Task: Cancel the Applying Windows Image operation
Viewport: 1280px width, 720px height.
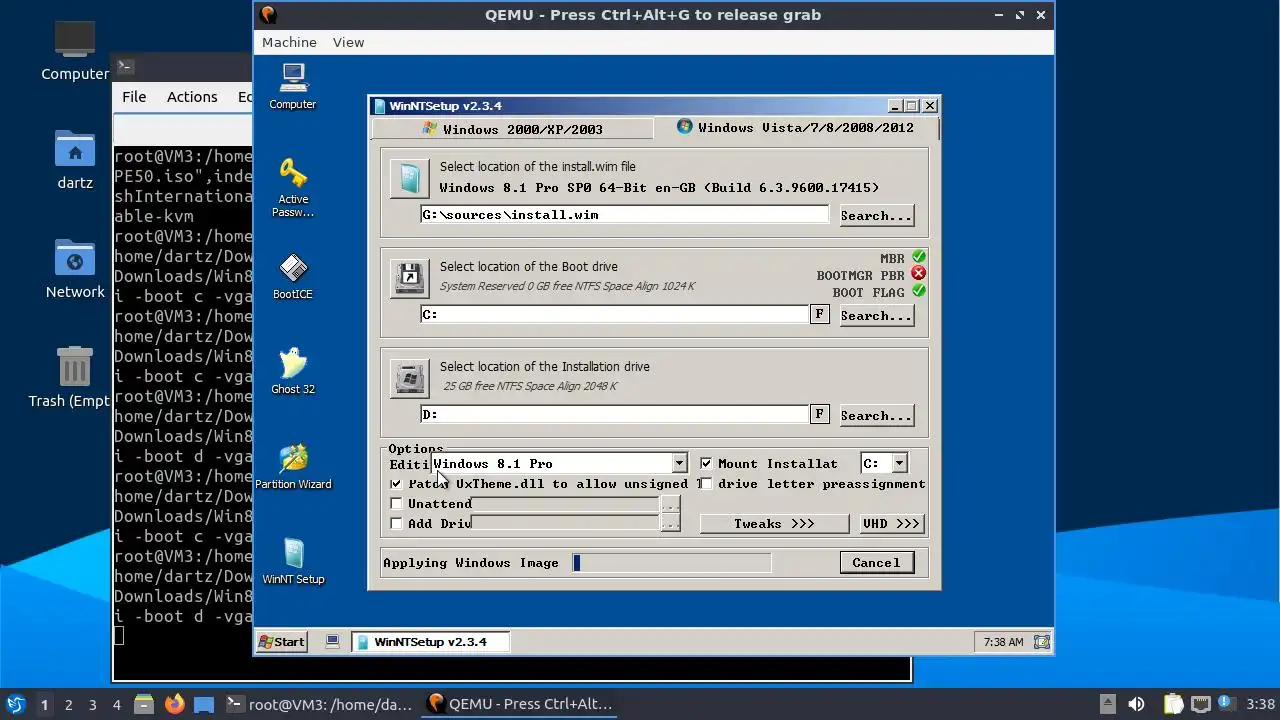Action: [876, 563]
